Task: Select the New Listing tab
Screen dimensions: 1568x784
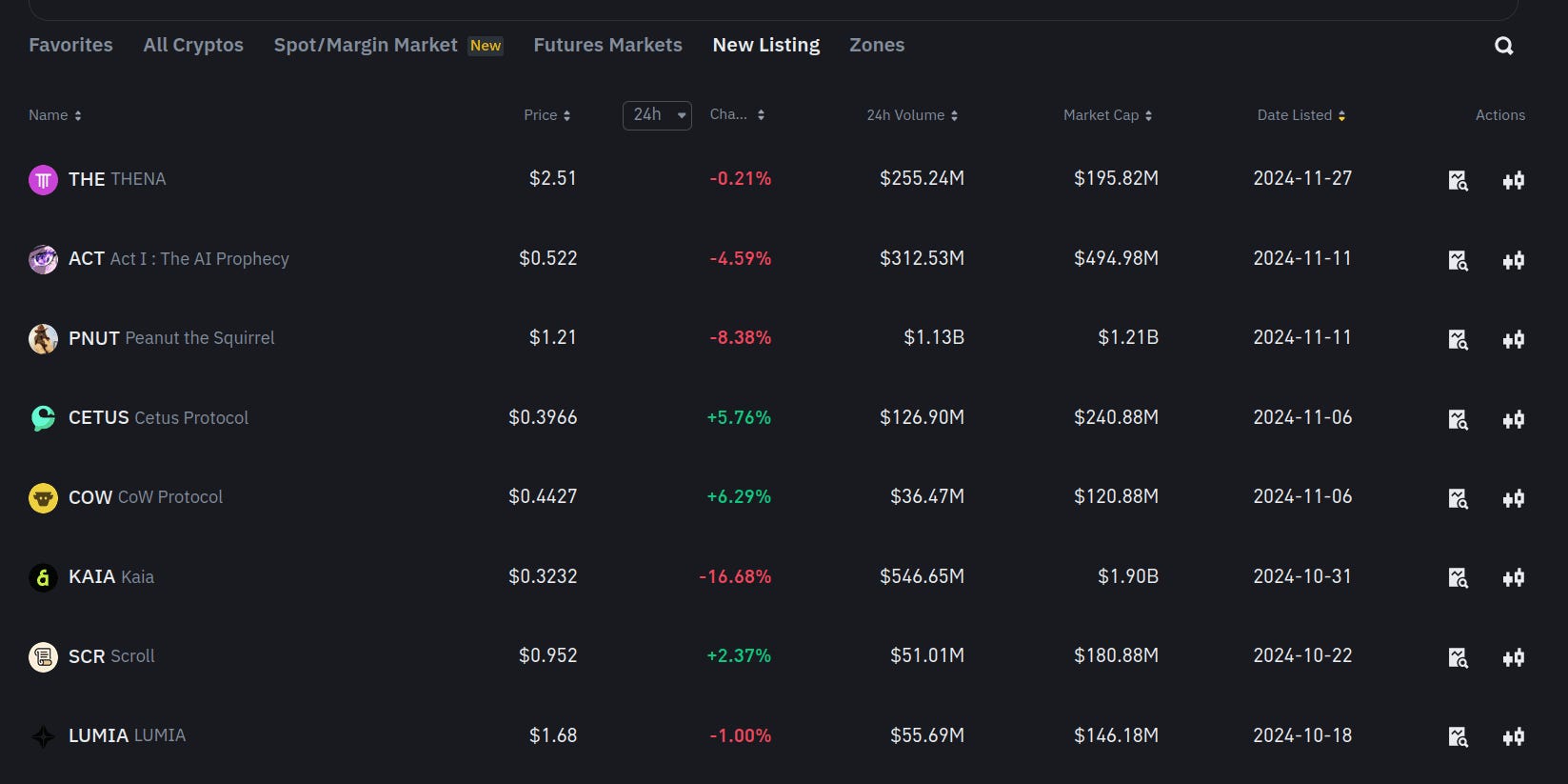Action: click(x=766, y=45)
